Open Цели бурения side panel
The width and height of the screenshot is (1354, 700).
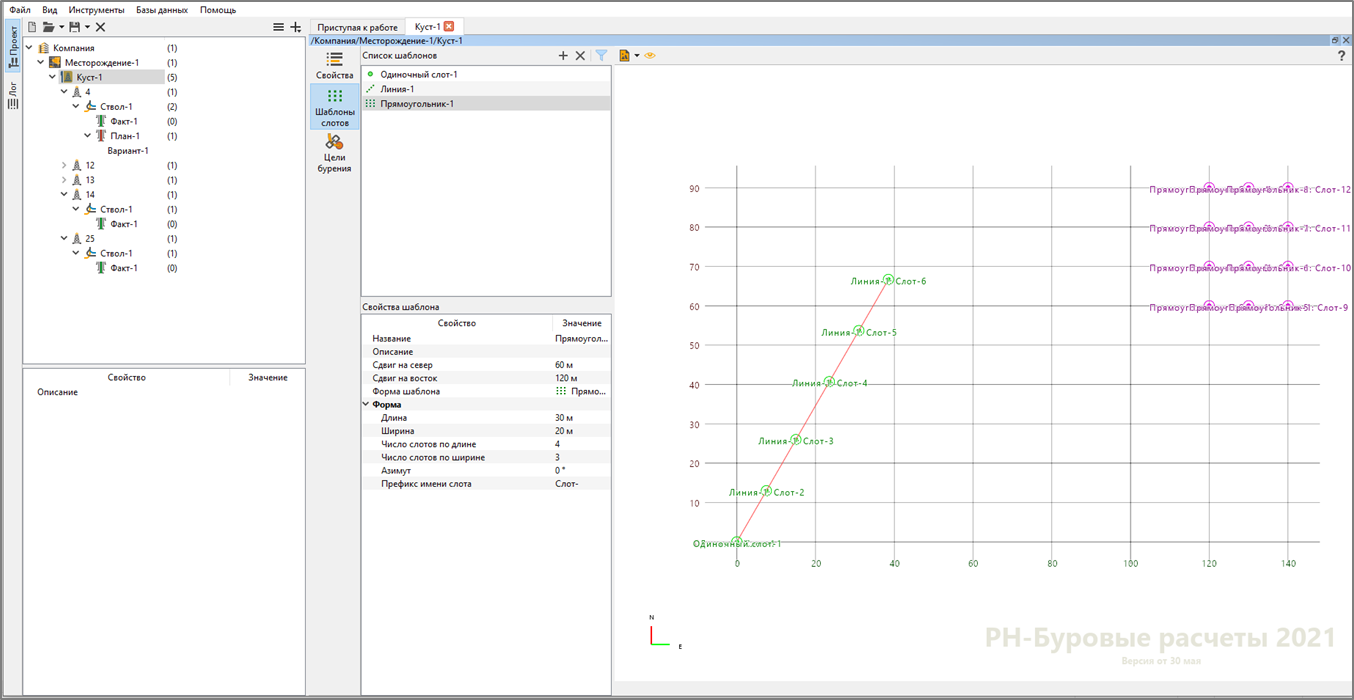(335, 154)
